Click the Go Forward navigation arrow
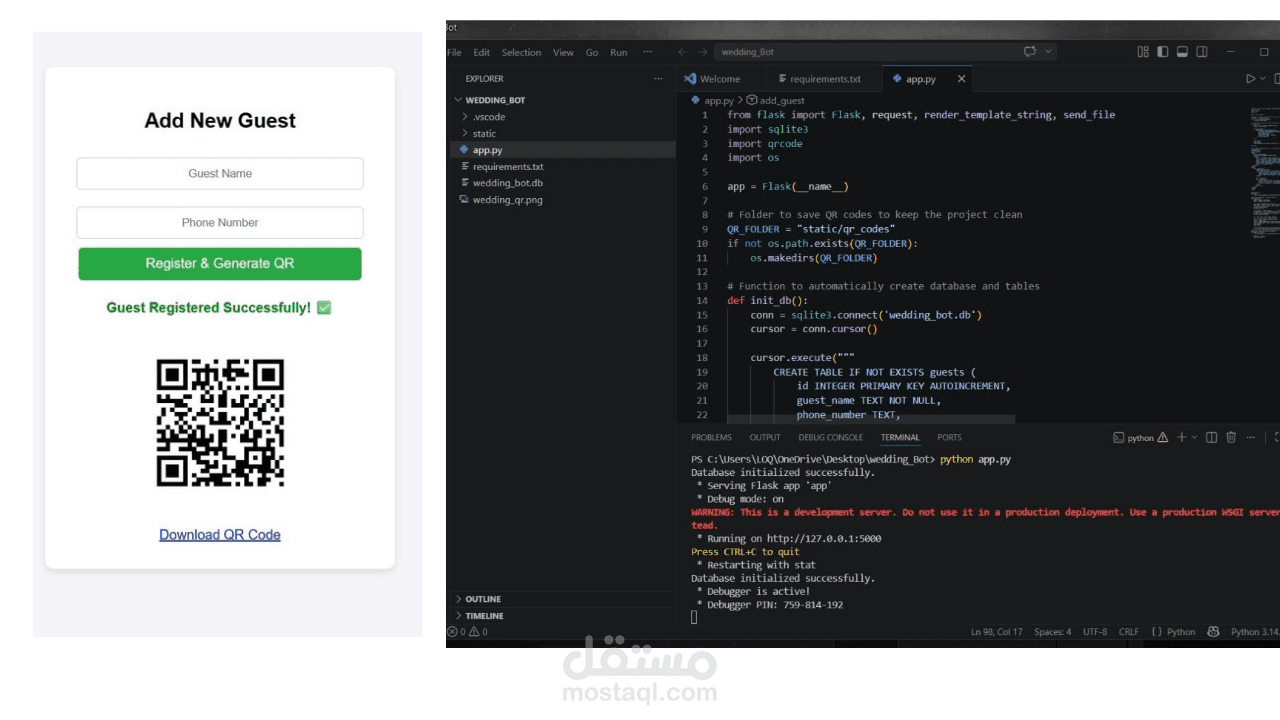Screen dimensions: 1280x720 tap(704, 52)
